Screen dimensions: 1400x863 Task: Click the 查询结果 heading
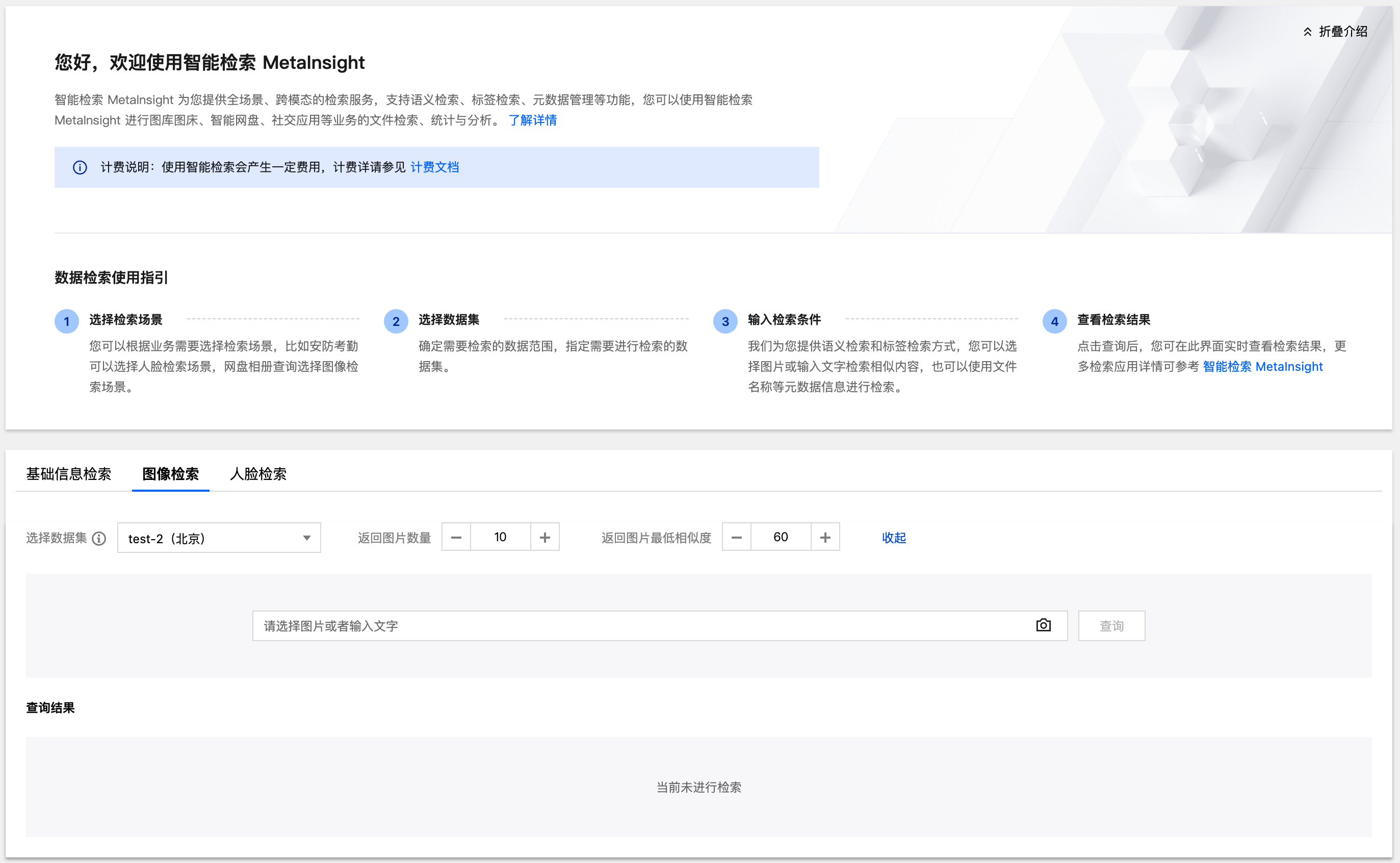coord(50,708)
